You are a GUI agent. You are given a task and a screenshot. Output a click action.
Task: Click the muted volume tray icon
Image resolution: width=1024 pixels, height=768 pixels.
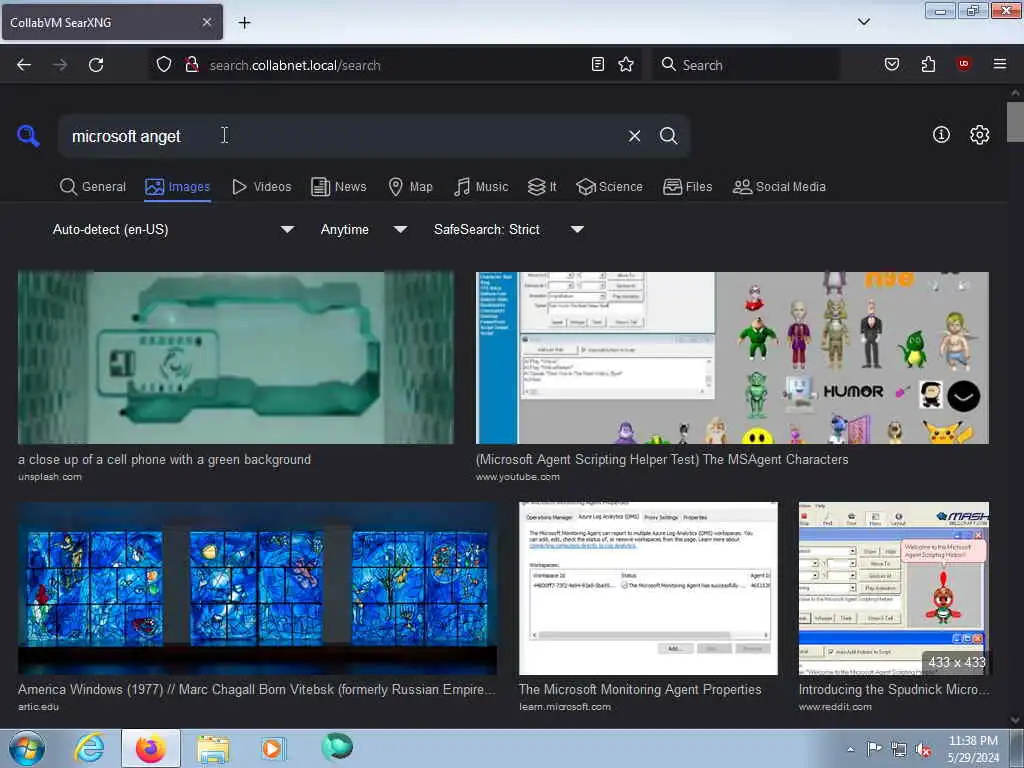click(922, 750)
